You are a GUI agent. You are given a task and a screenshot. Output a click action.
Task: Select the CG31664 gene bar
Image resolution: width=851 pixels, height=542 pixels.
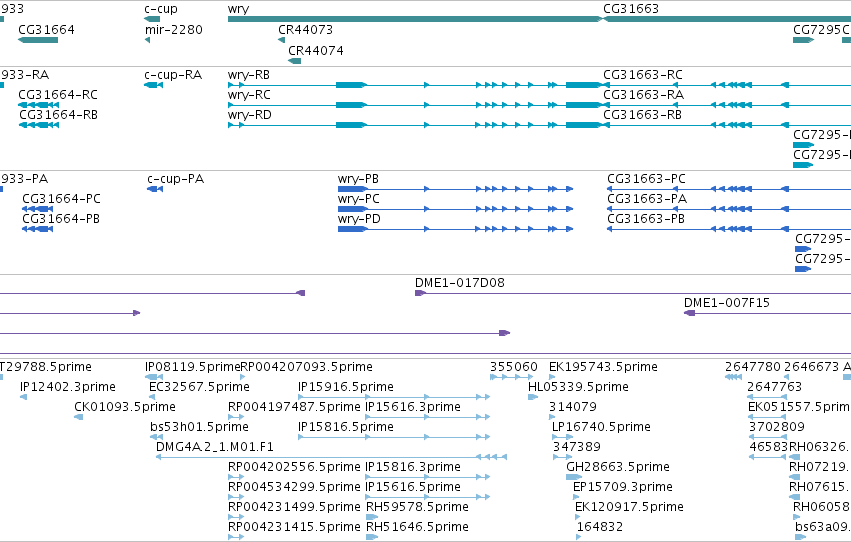click(38, 40)
